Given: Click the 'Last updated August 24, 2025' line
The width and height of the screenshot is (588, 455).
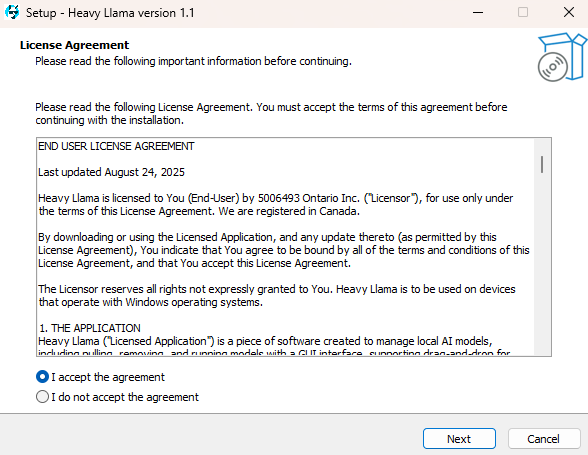Looking at the screenshot, I should click(x=111, y=172).
